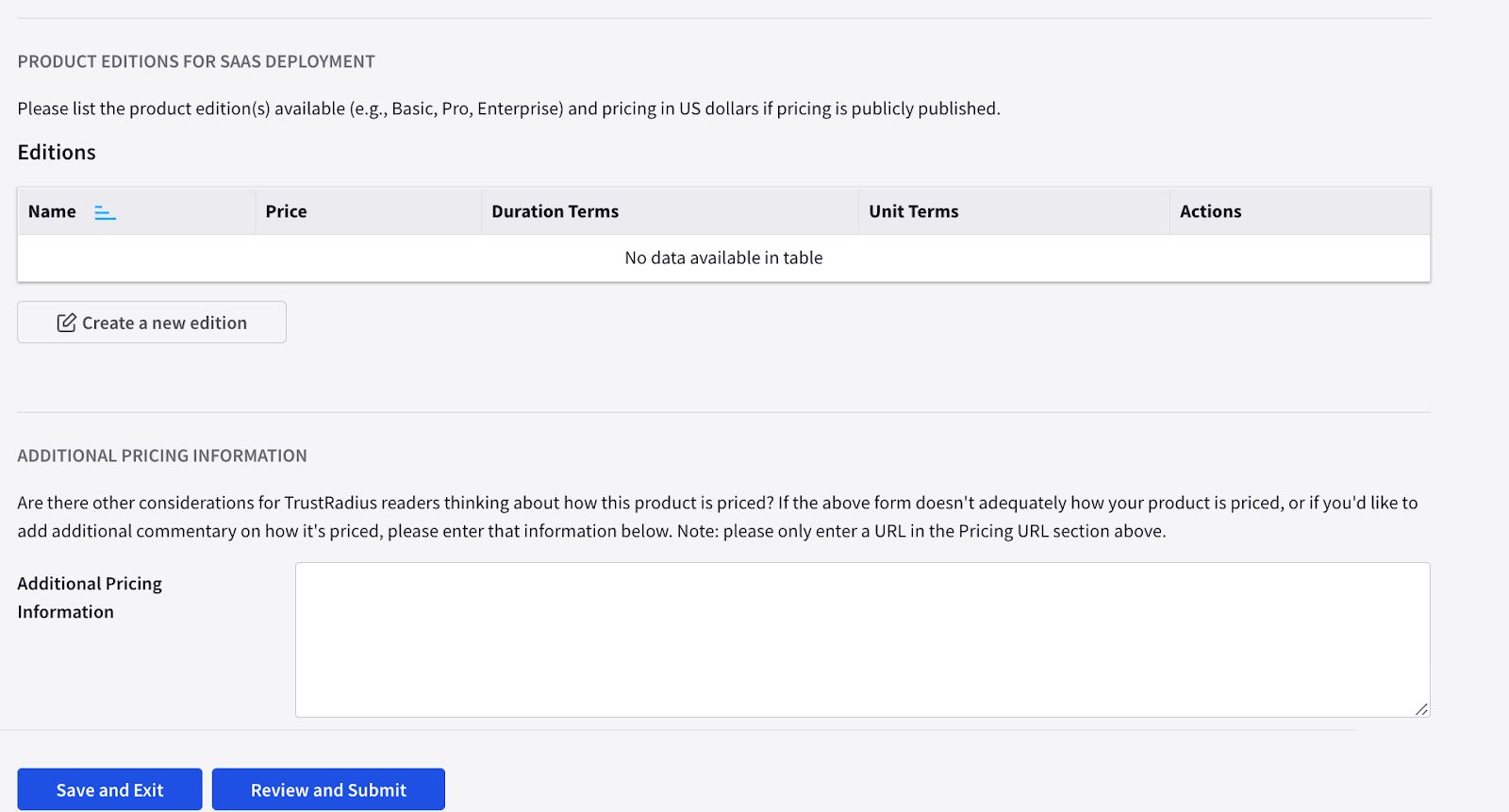The height and width of the screenshot is (812, 1509).
Task: Click the Save and Exit button
Action: [109, 789]
